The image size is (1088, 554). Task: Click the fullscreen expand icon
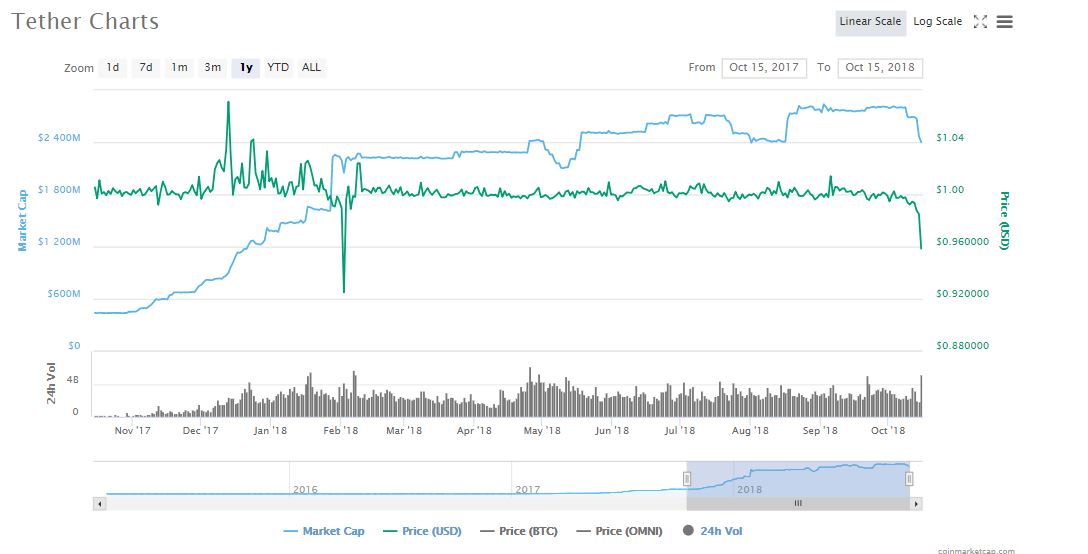click(x=980, y=22)
